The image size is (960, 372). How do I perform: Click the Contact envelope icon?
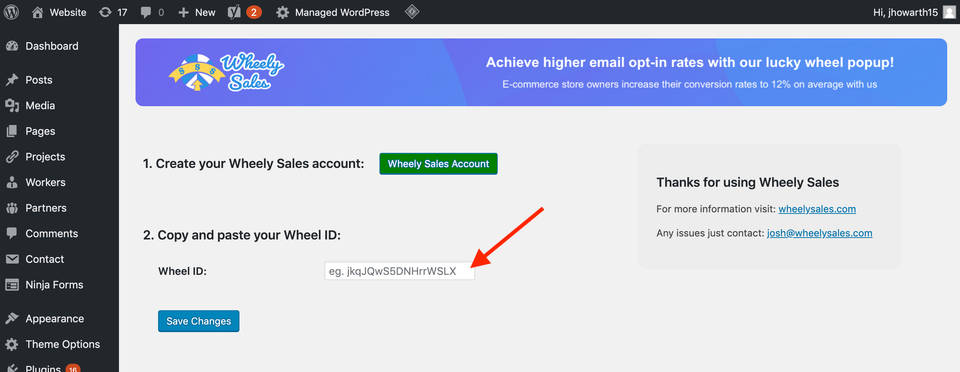[x=12, y=259]
